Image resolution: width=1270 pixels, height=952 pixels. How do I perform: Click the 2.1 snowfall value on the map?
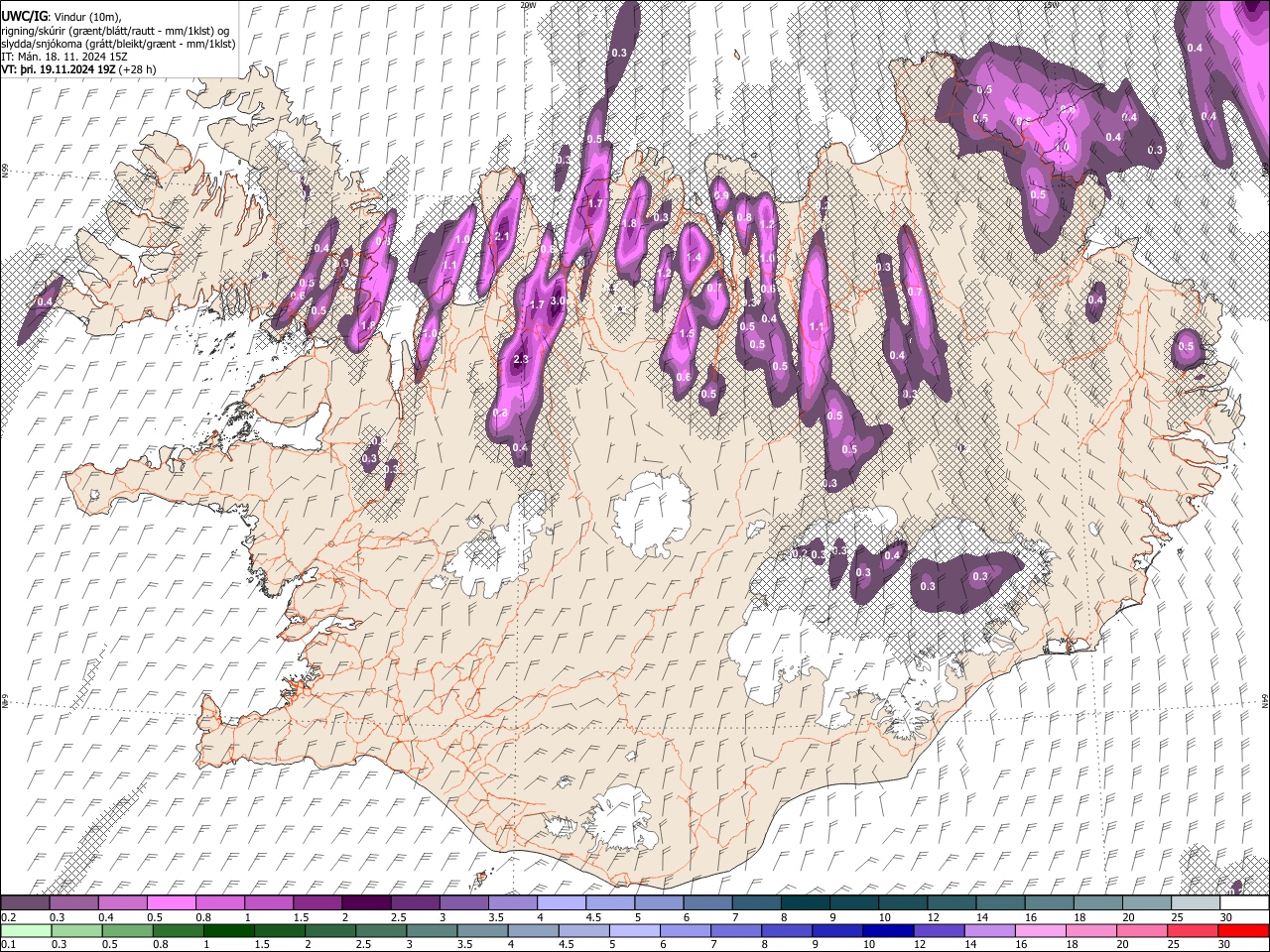pyautogui.click(x=501, y=236)
